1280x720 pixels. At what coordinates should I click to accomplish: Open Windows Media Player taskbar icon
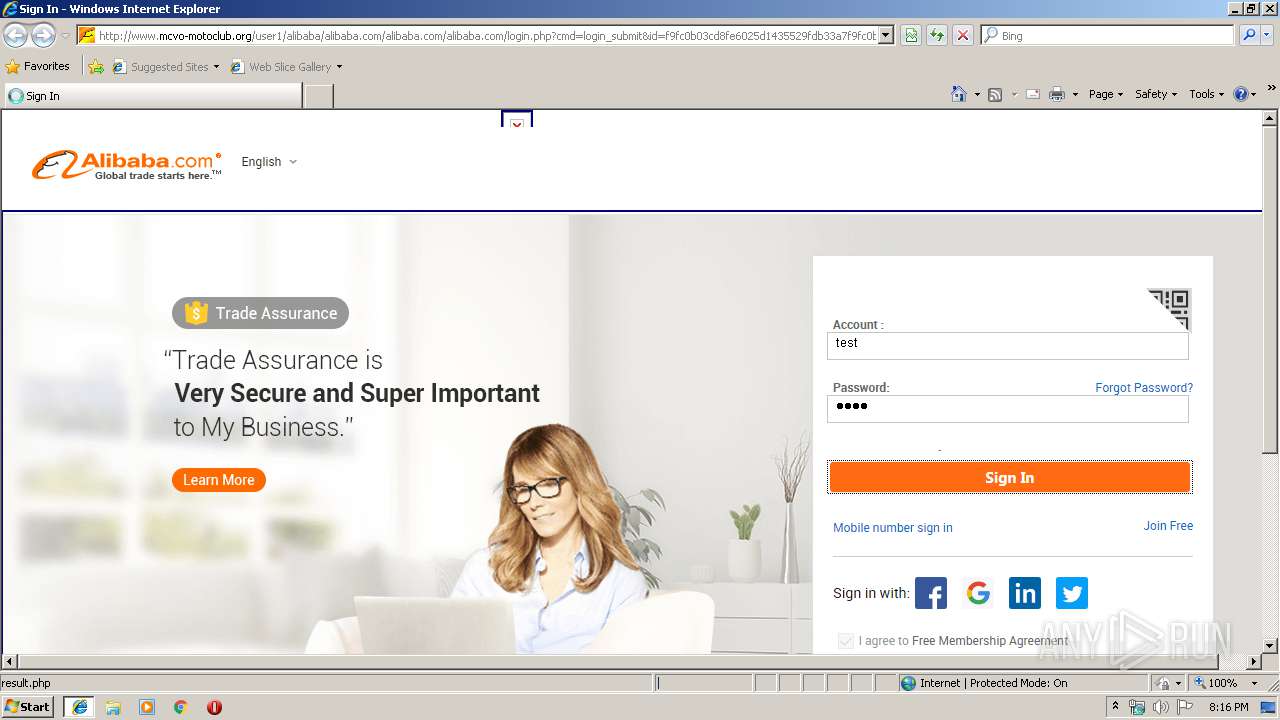tap(147, 707)
